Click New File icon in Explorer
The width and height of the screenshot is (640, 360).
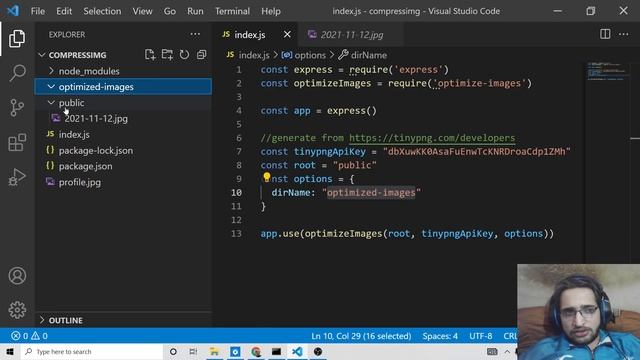pyautogui.click(x=150, y=55)
